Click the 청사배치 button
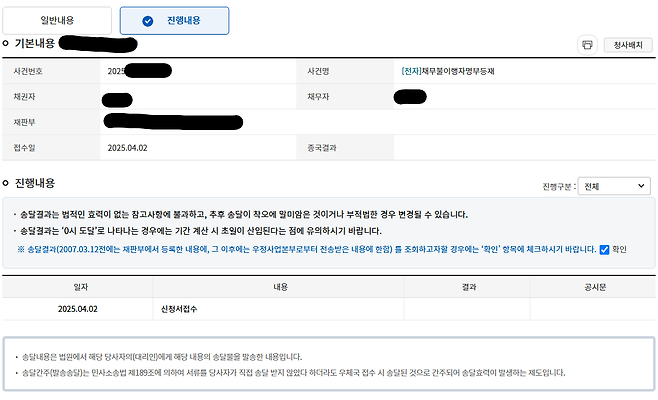 [x=628, y=45]
